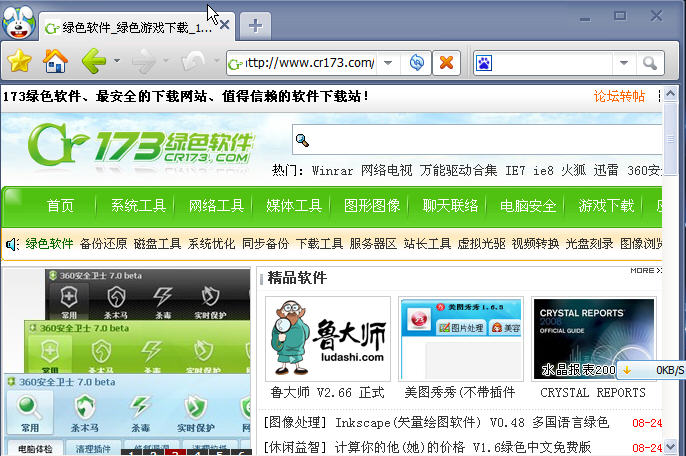This screenshot has width=686, height=456.
Task: Open favorites with the star icon
Action: coord(19,61)
